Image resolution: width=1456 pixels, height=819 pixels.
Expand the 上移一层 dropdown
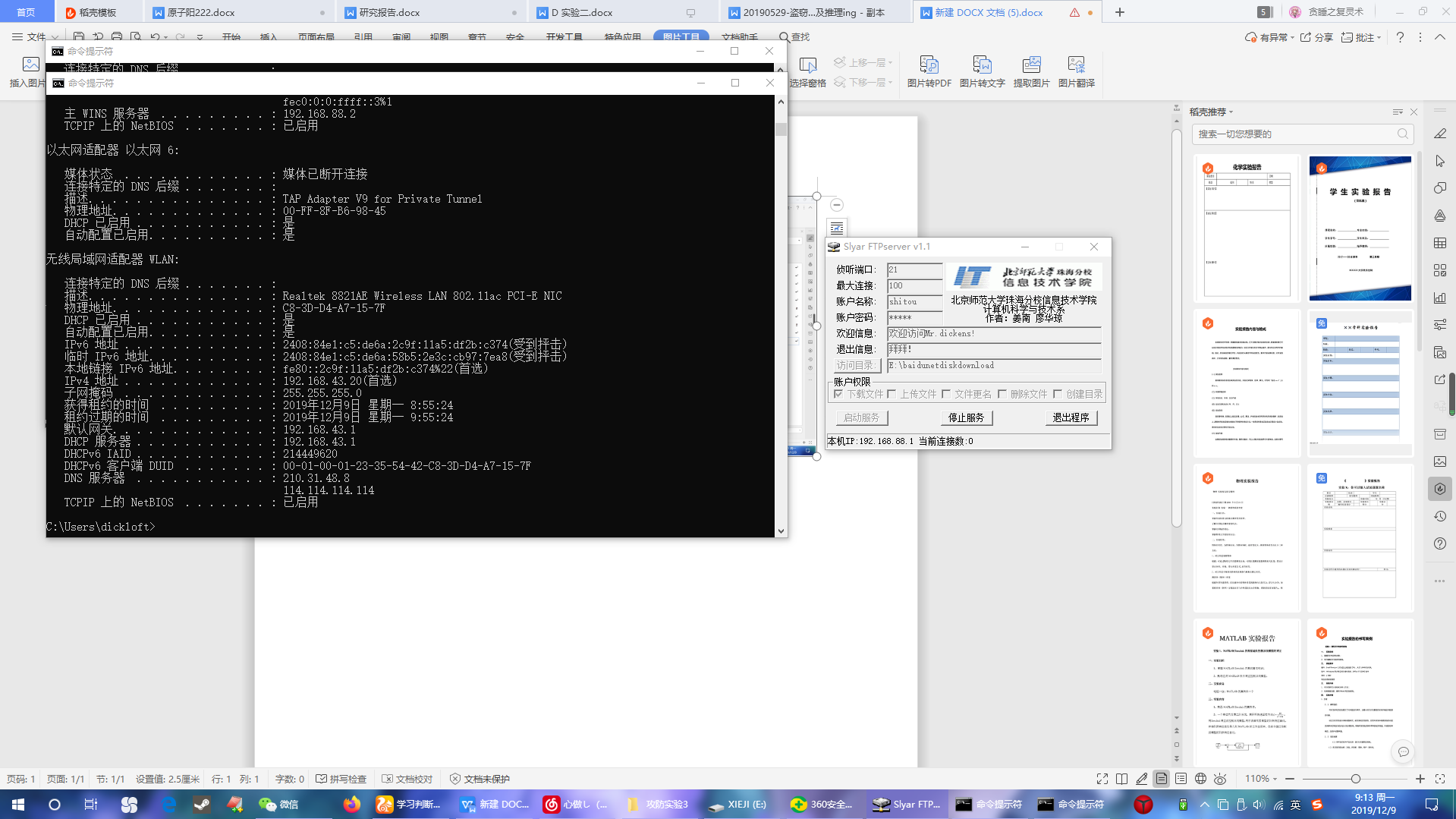[891, 62]
